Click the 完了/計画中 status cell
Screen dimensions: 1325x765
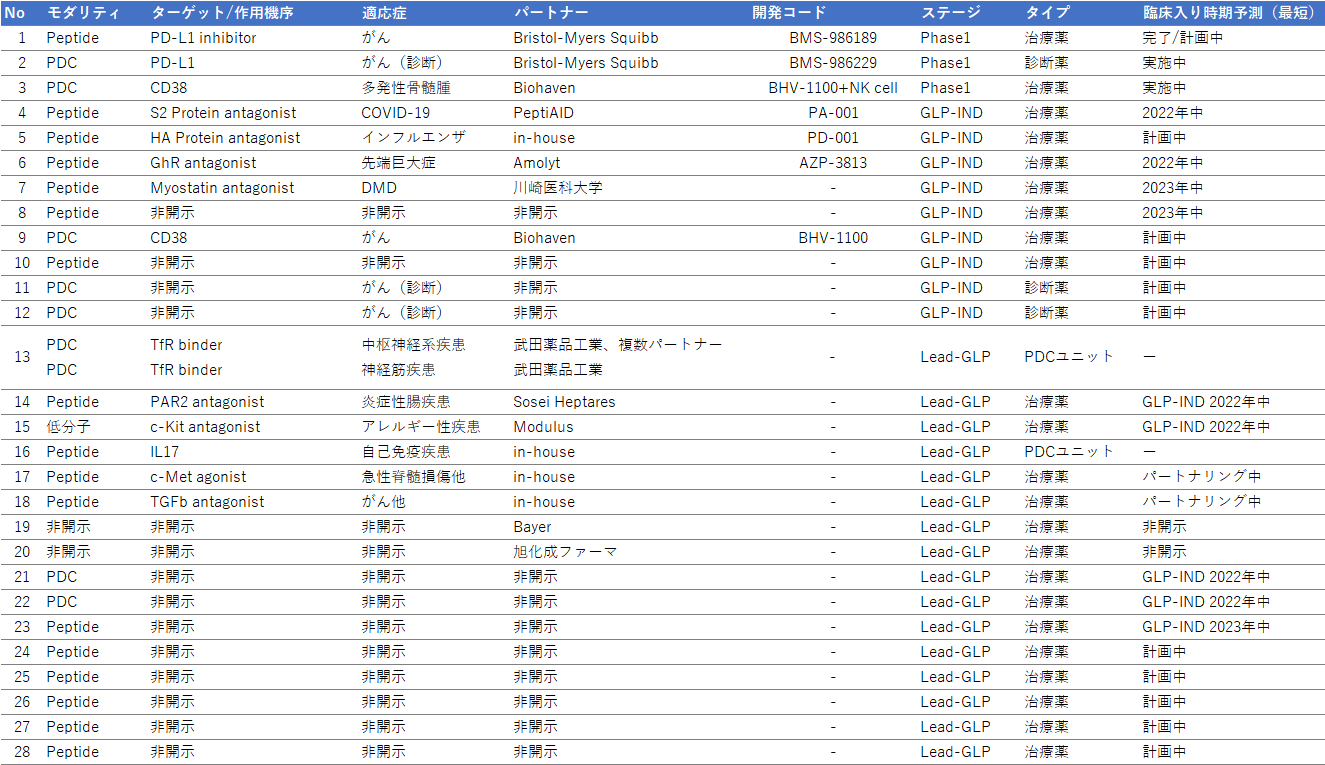1183,38
